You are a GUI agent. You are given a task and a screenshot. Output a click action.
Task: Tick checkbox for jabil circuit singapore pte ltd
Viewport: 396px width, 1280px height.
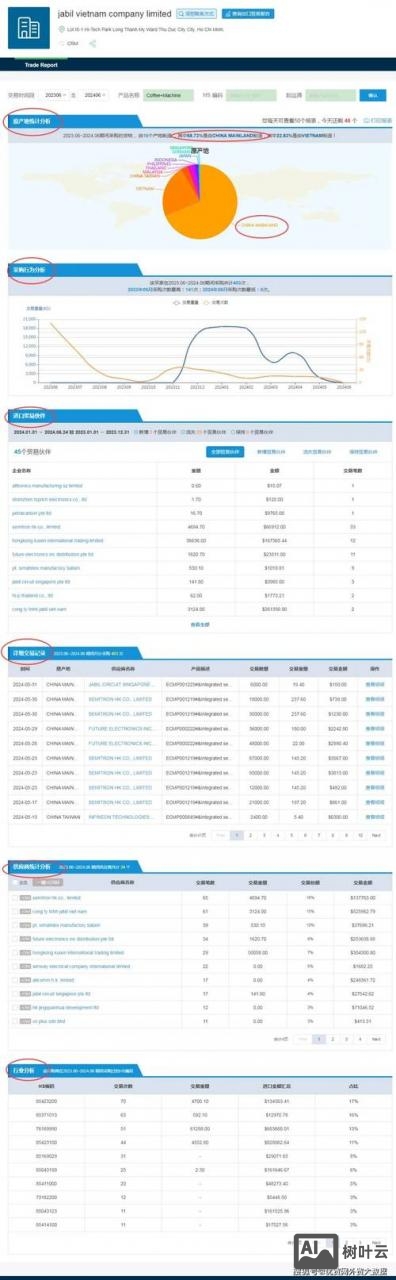tap(15, 994)
